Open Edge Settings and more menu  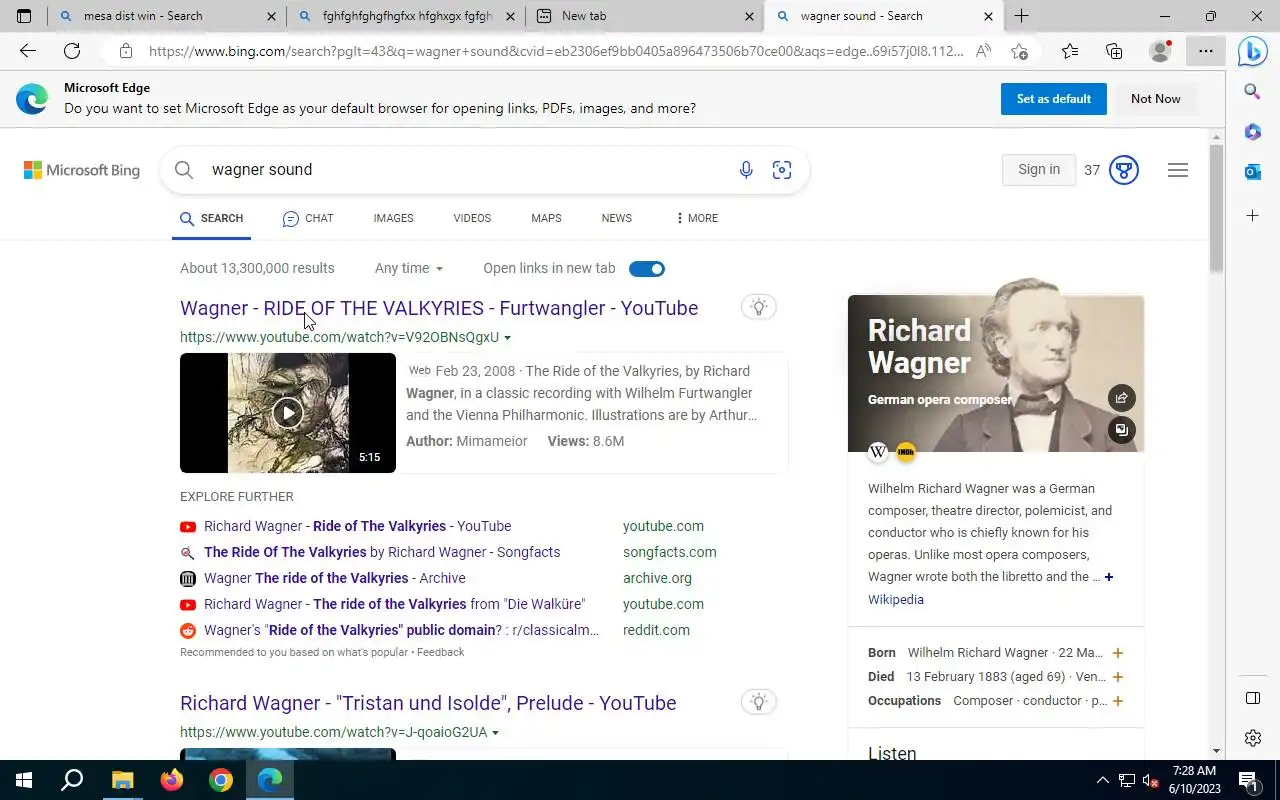point(1206,51)
